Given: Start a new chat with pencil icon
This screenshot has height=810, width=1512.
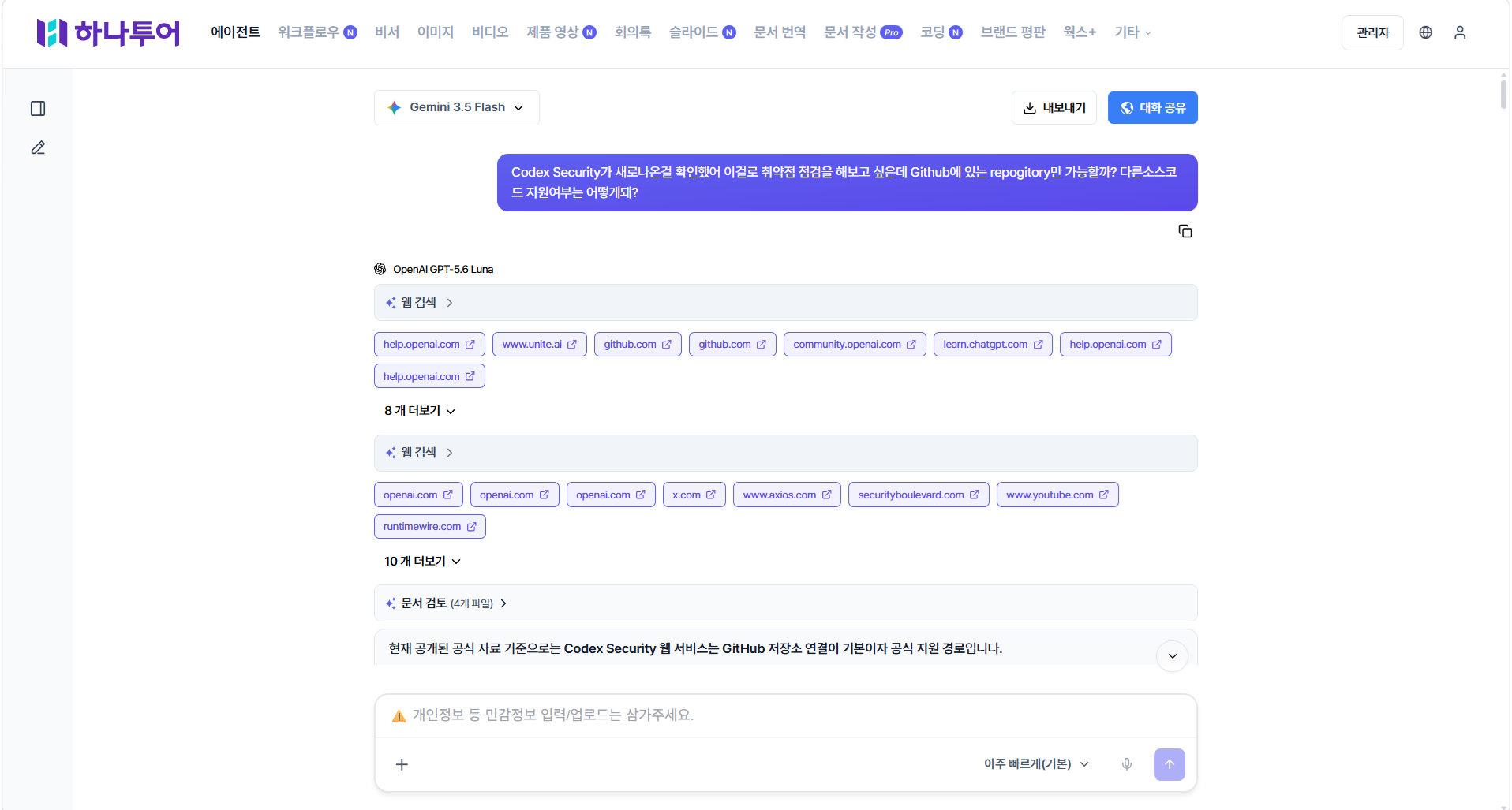Looking at the screenshot, I should [x=38, y=147].
